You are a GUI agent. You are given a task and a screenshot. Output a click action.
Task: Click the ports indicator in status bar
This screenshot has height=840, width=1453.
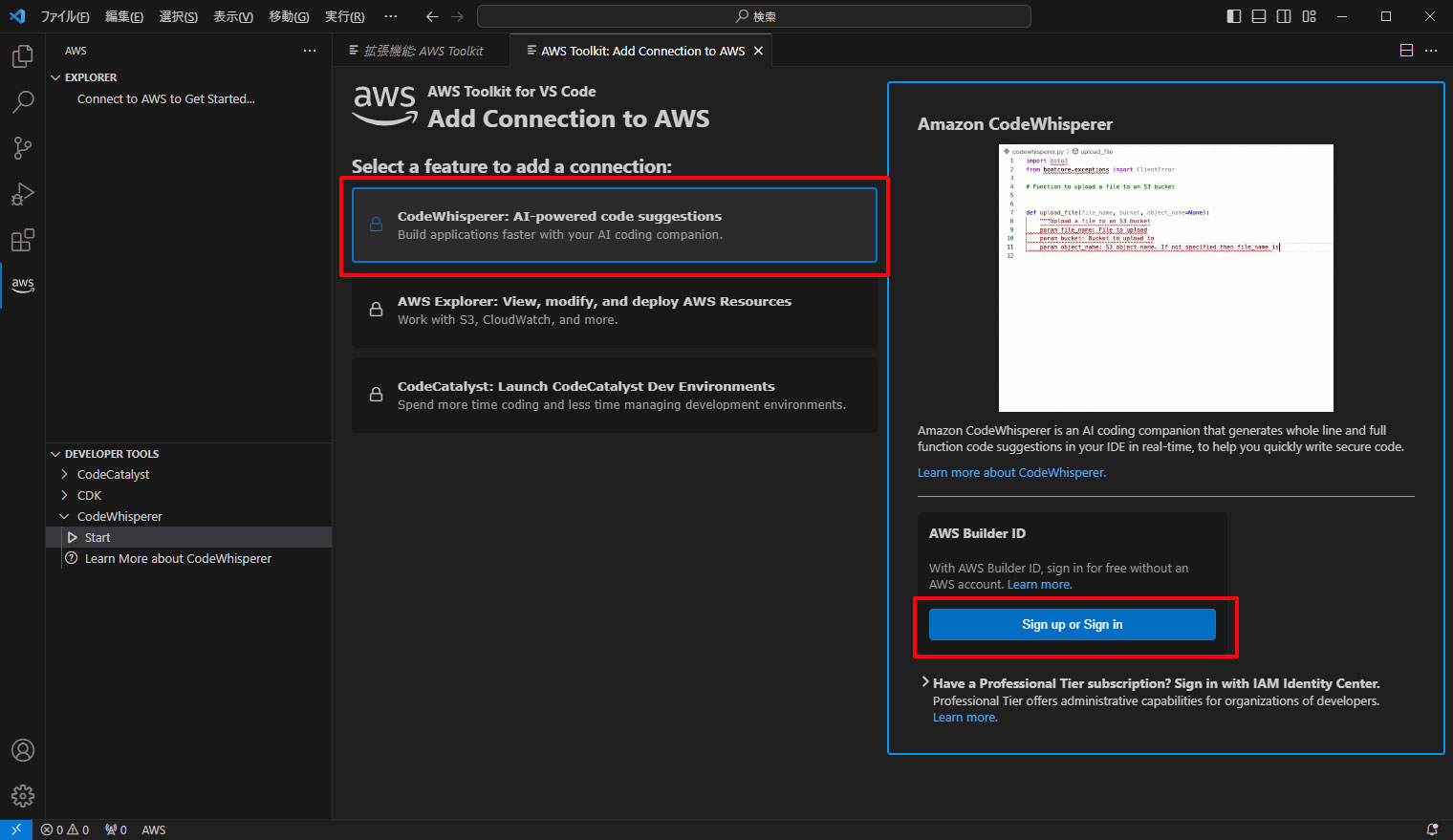(x=117, y=829)
